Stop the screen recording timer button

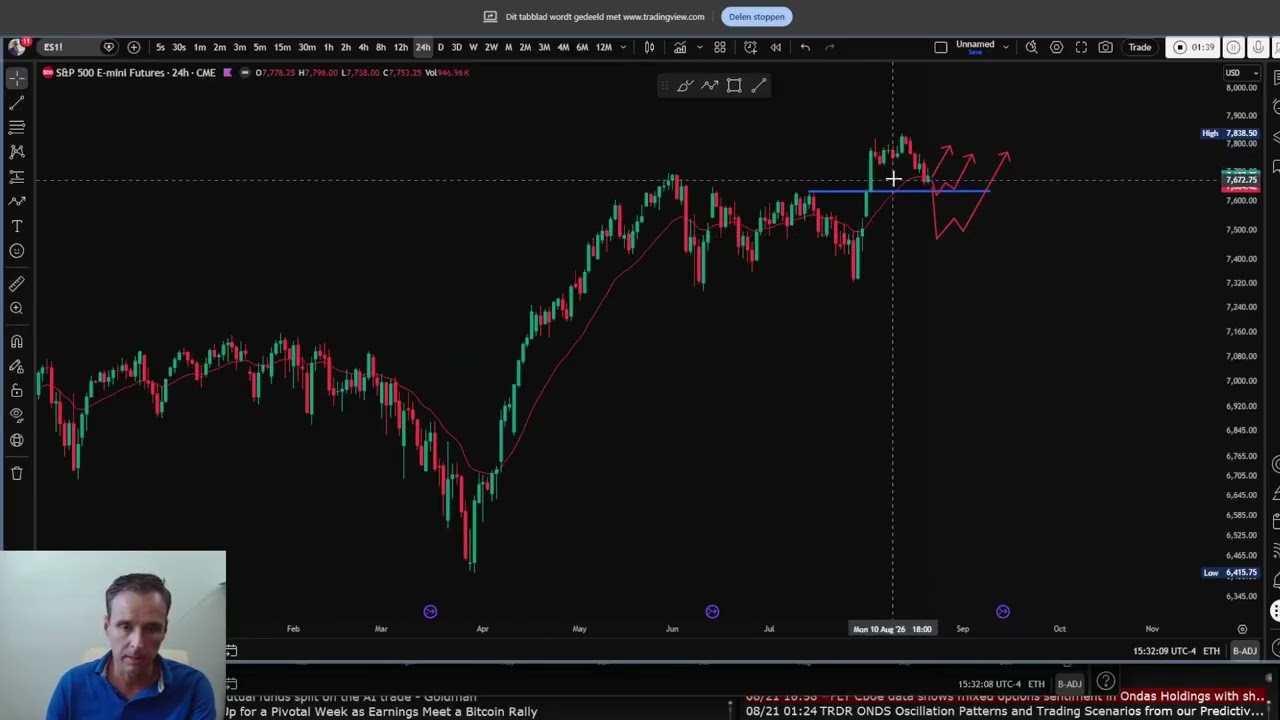tap(1194, 47)
